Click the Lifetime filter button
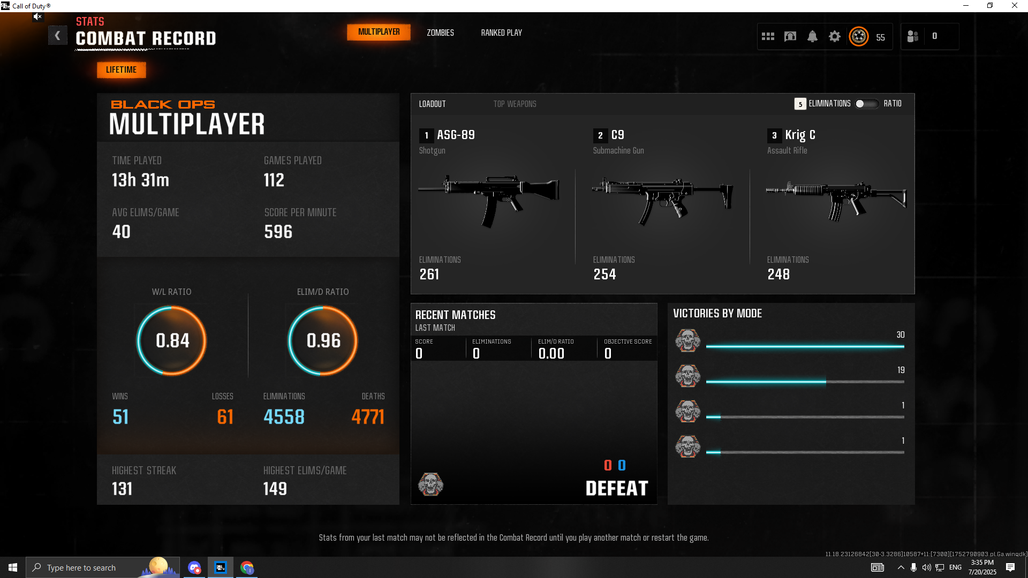Screen dimensions: 1028x578 (121, 69)
